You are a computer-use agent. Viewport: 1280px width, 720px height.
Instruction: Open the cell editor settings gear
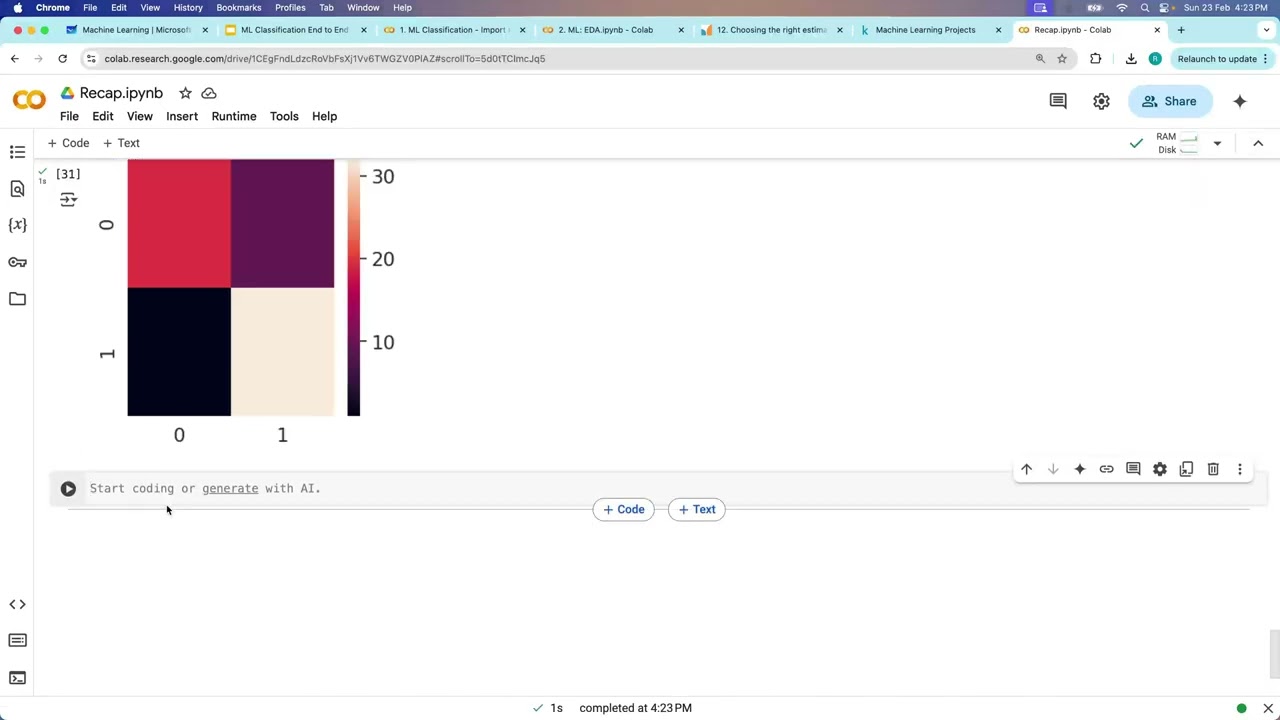(x=1160, y=469)
